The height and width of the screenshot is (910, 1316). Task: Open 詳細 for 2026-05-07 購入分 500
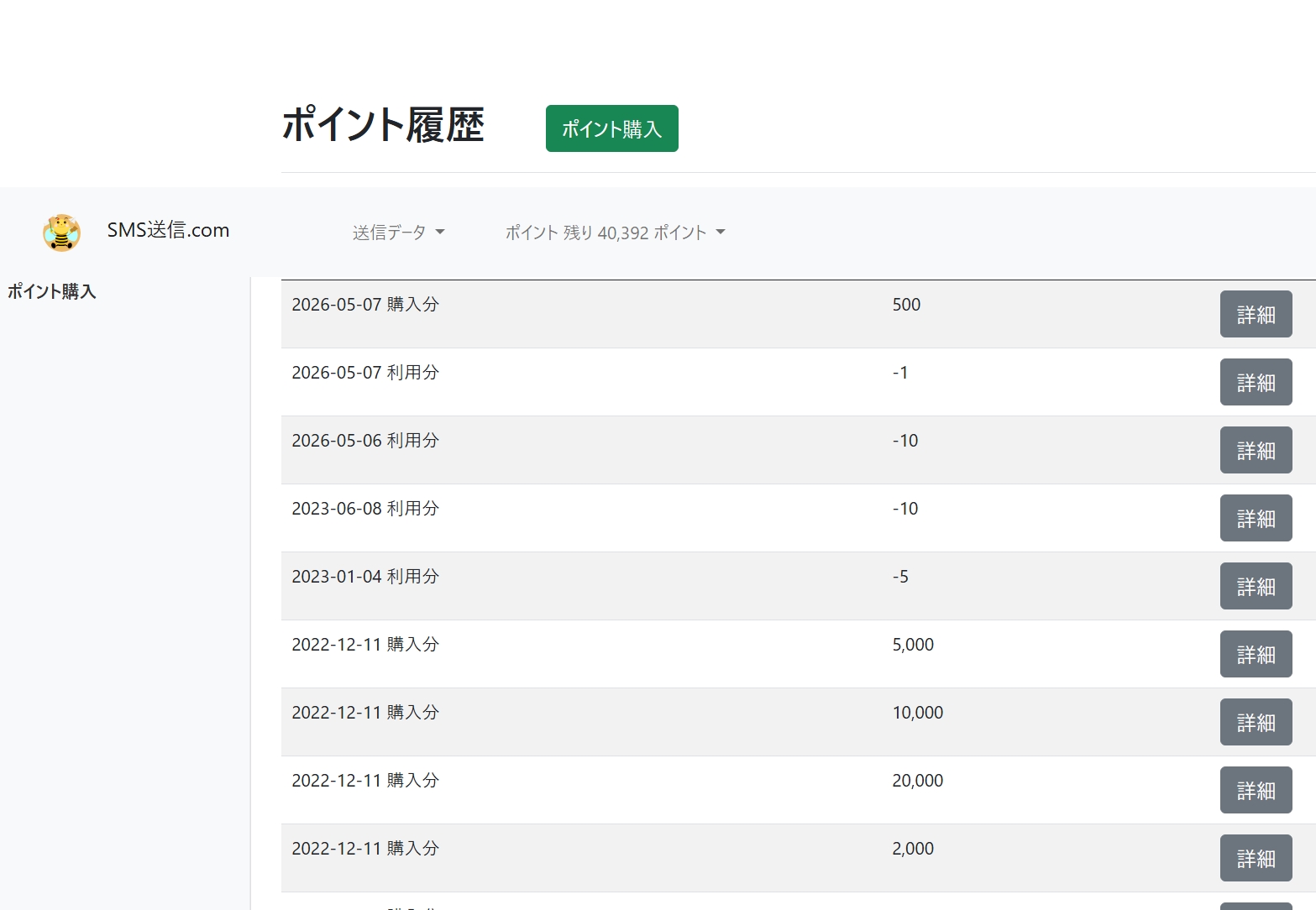(x=1256, y=314)
